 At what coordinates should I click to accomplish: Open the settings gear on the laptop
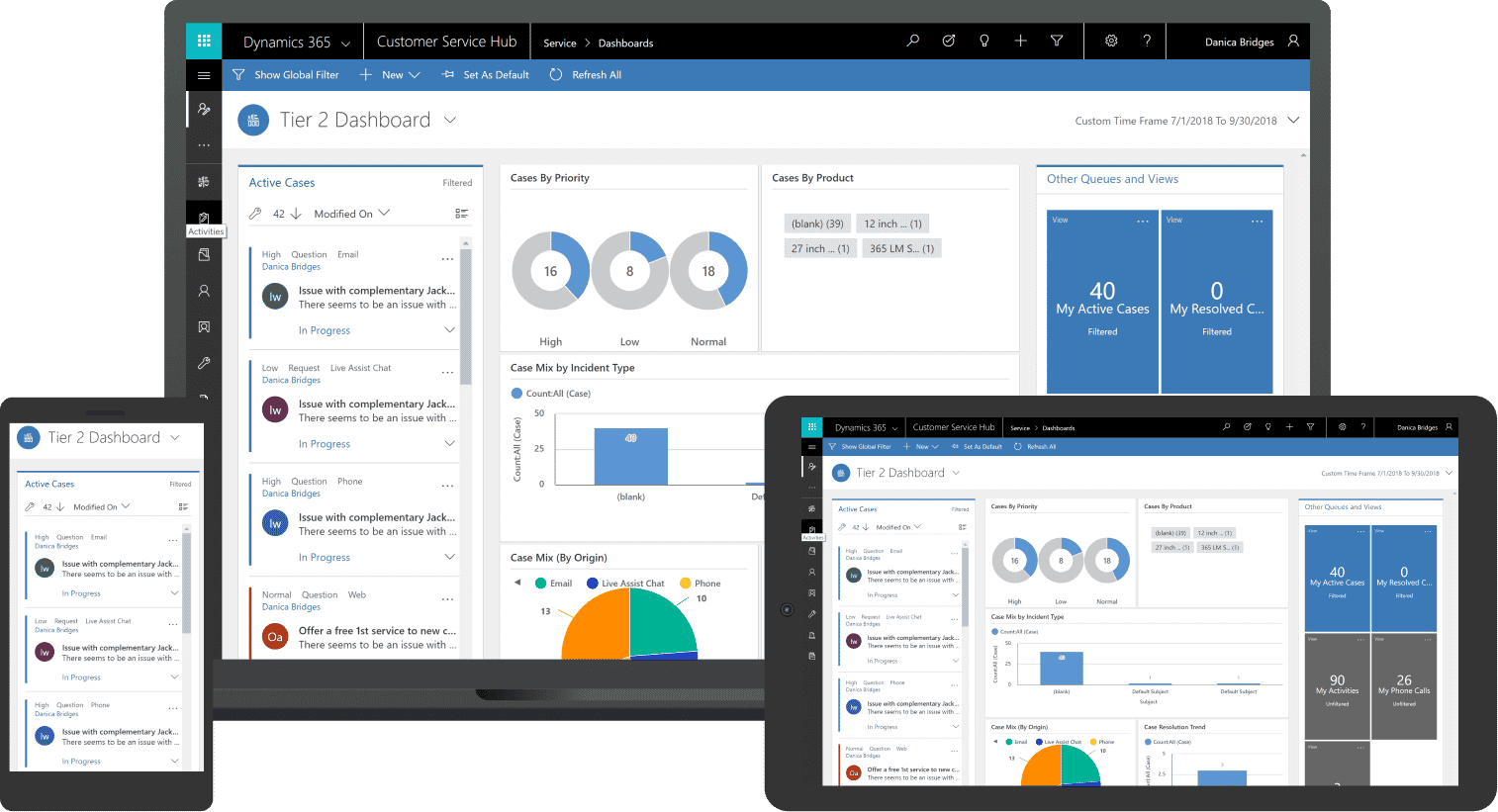(1111, 41)
